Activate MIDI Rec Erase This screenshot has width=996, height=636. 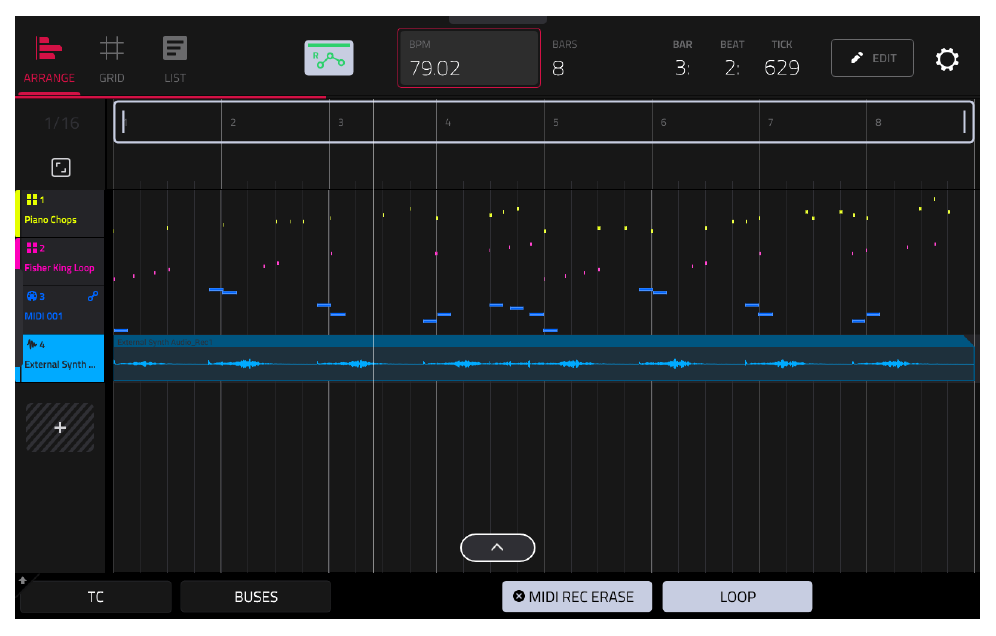[577, 597]
